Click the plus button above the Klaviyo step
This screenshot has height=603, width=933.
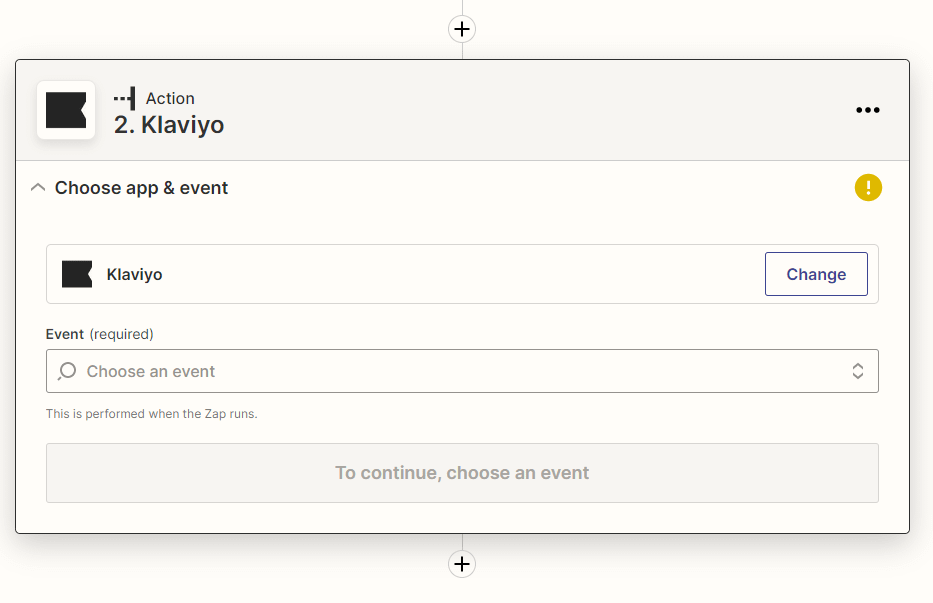(462, 29)
